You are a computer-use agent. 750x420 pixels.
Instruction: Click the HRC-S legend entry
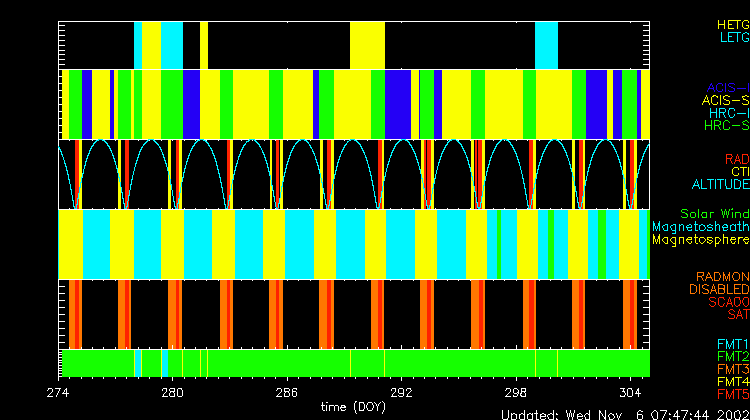tap(726, 126)
